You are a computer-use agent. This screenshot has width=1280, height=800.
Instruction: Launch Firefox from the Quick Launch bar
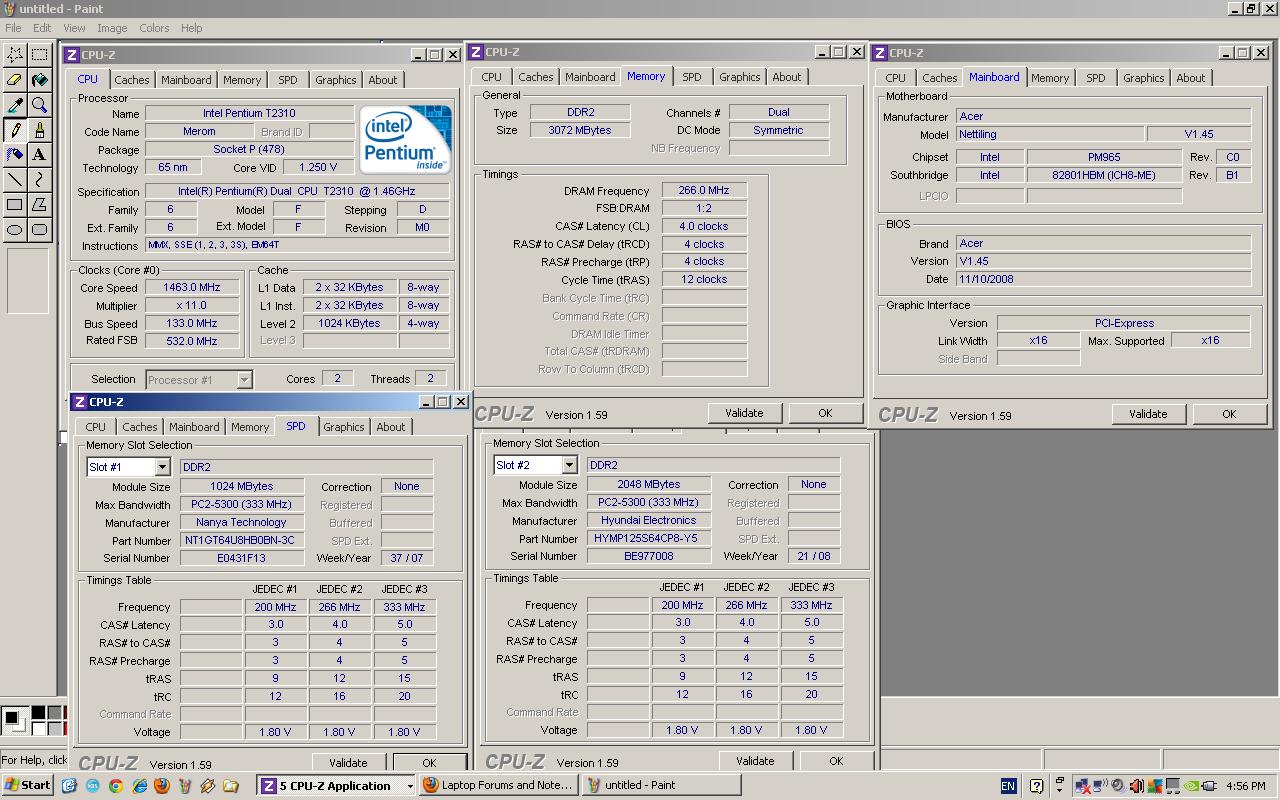tap(162, 786)
